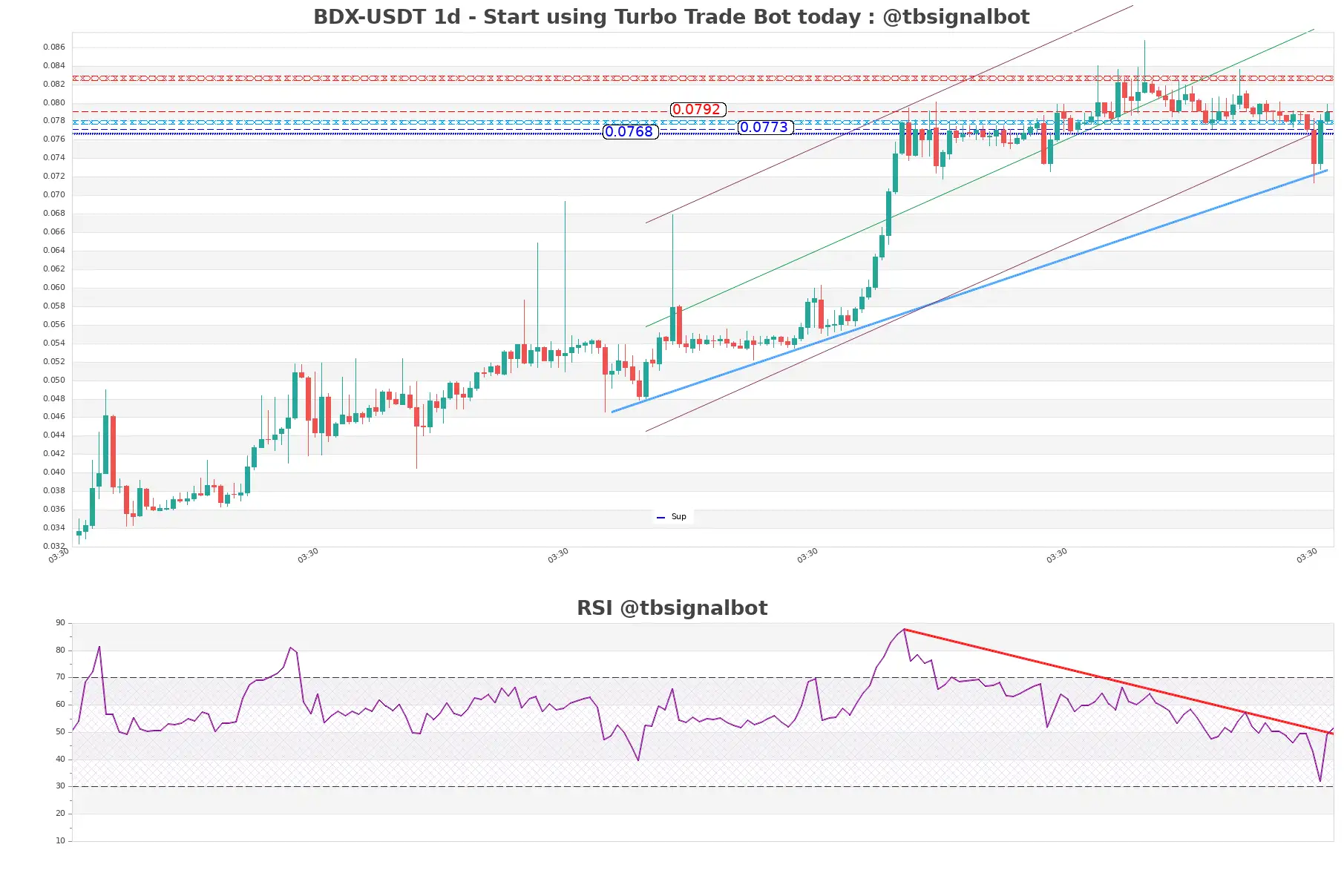Click the 0.086 price axis label

click(54, 47)
